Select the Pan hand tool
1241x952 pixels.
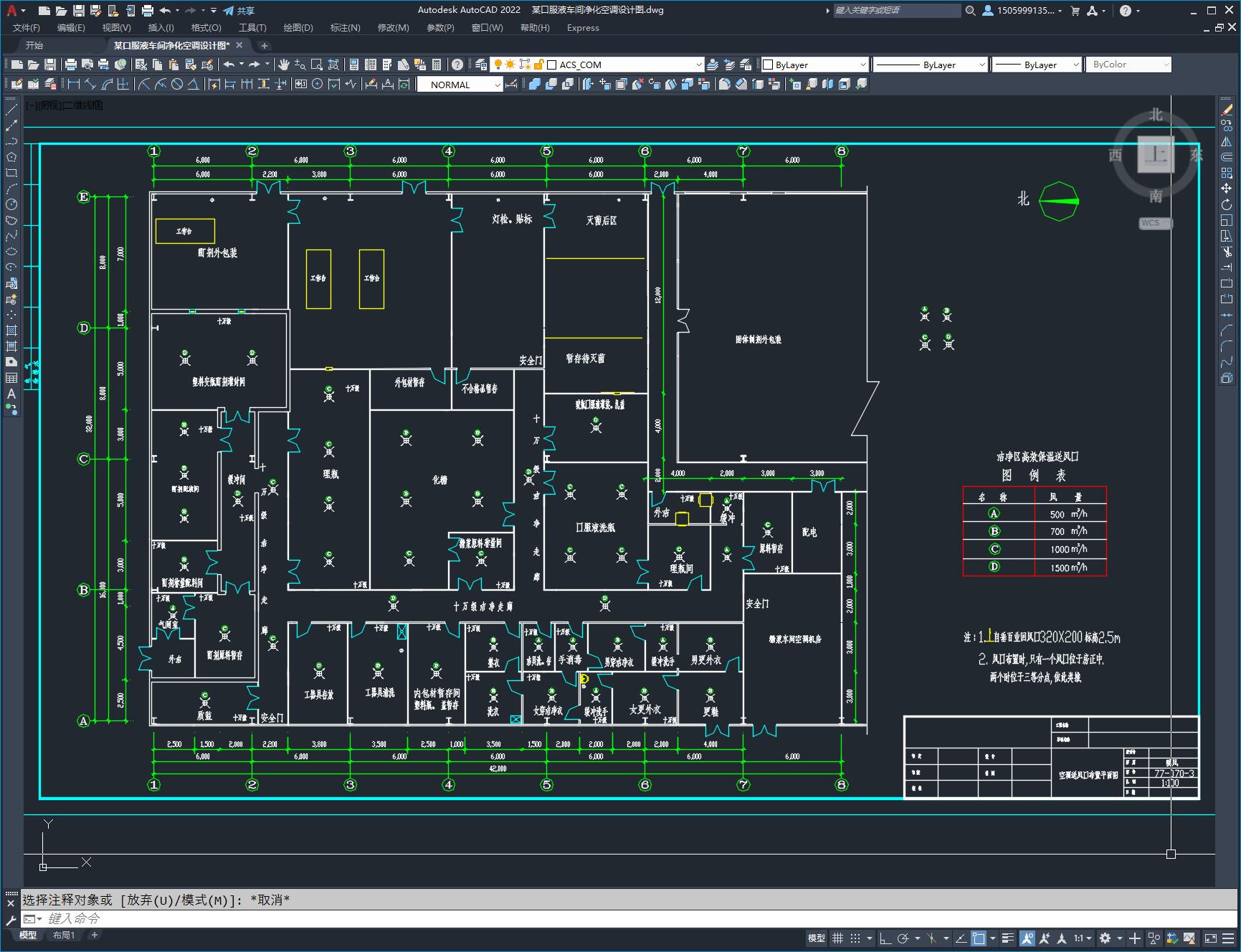click(x=284, y=65)
